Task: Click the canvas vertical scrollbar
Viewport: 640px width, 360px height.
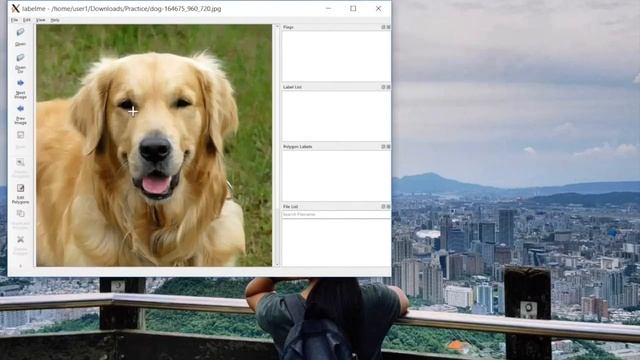Action: pyautogui.click(x=277, y=145)
